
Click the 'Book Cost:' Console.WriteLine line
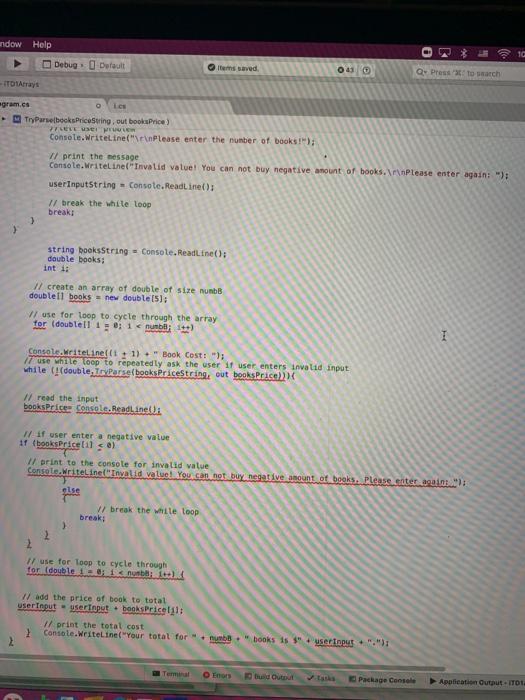126,354
